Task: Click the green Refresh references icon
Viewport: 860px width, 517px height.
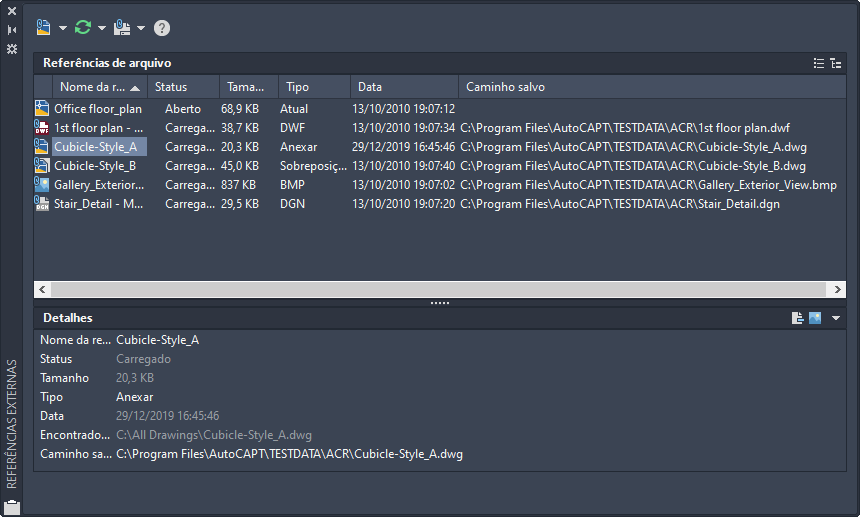Action: point(83,27)
